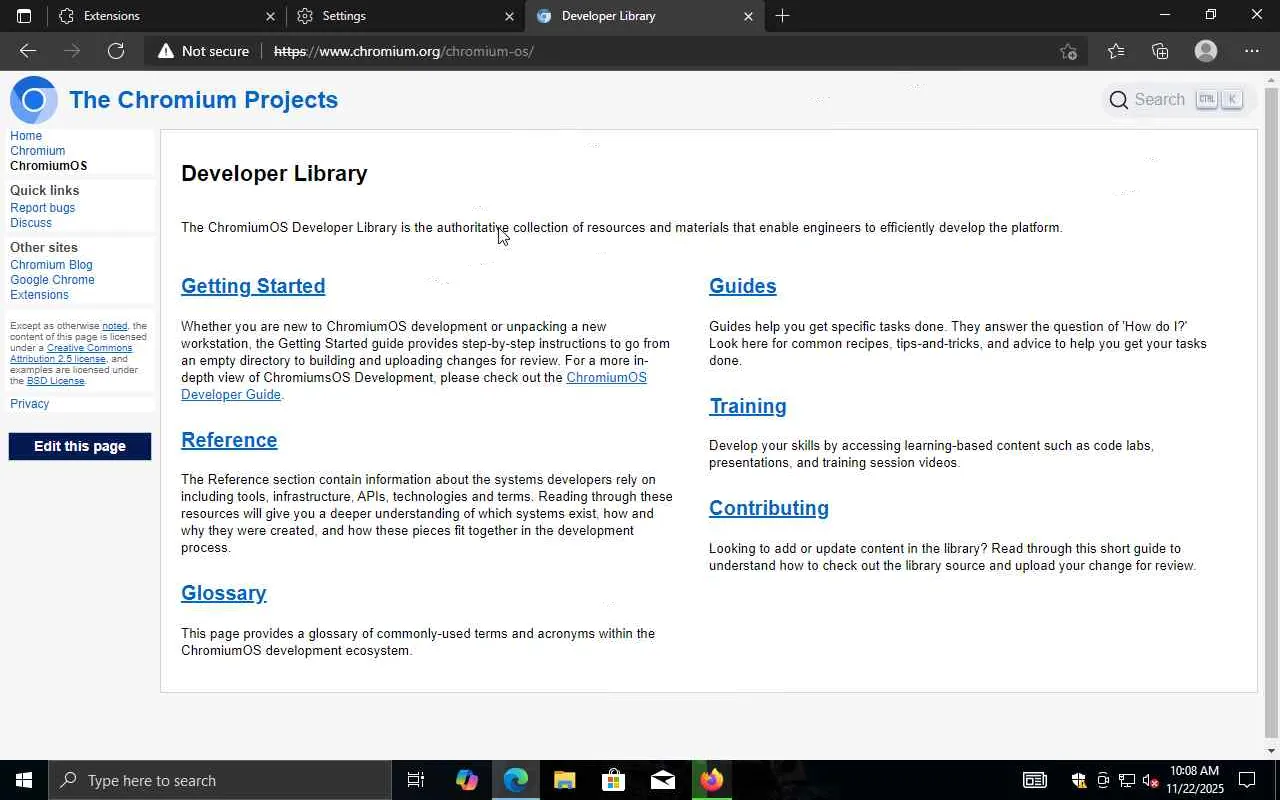Open the browser profile menu
Image resolution: width=1280 pixels, height=800 pixels.
click(x=1206, y=51)
